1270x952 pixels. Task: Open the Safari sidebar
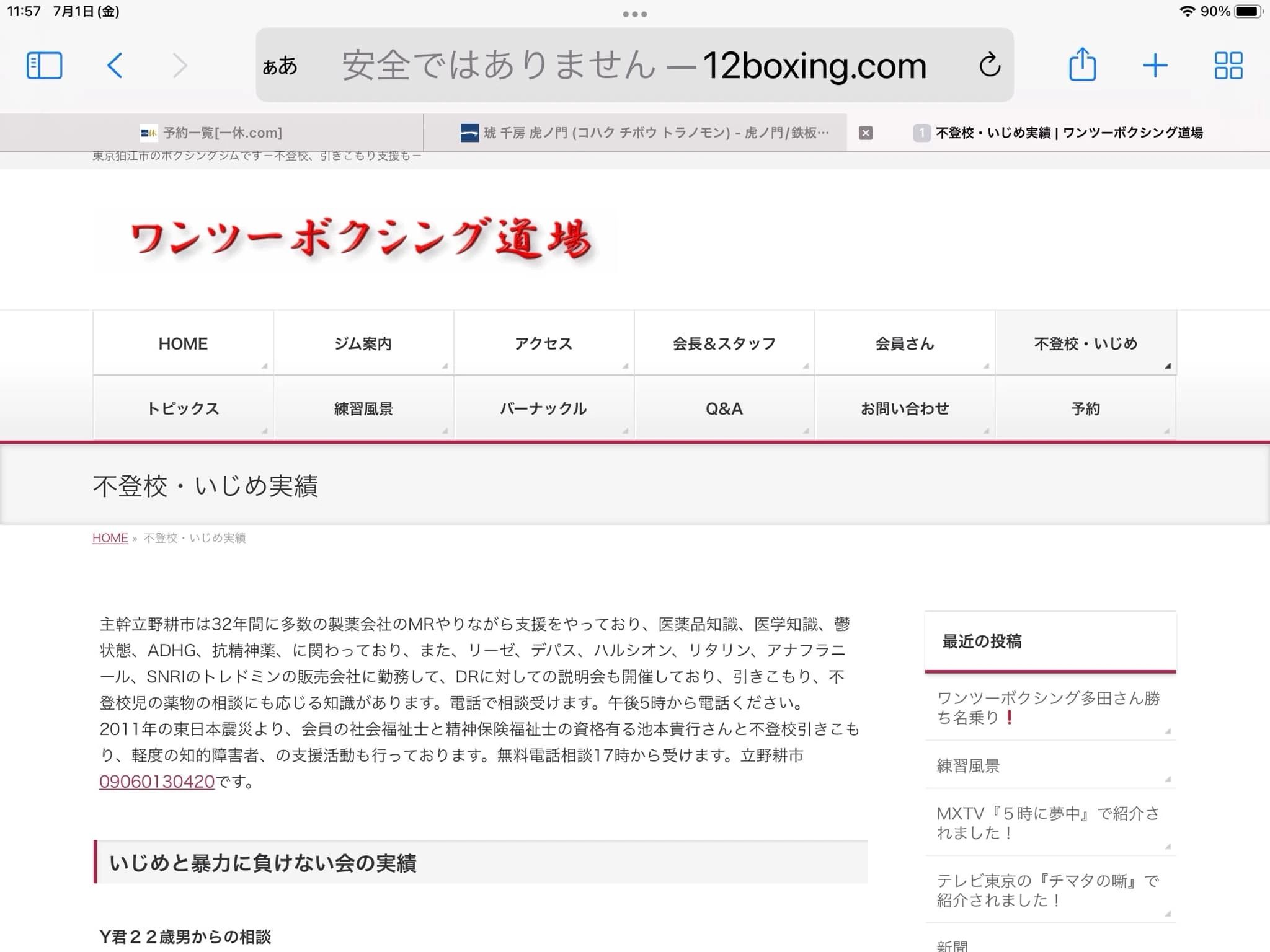tap(43, 64)
